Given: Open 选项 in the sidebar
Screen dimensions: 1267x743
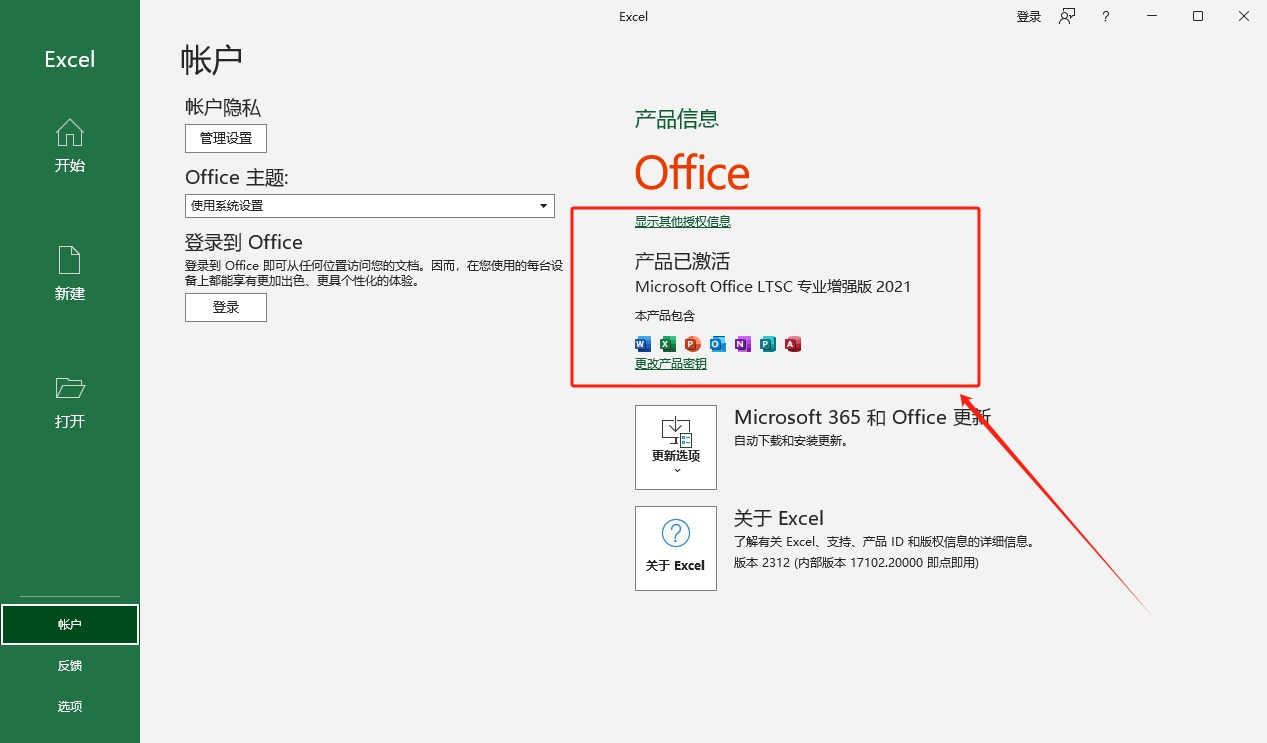Looking at the screenshot, I should tap(70, 706).
